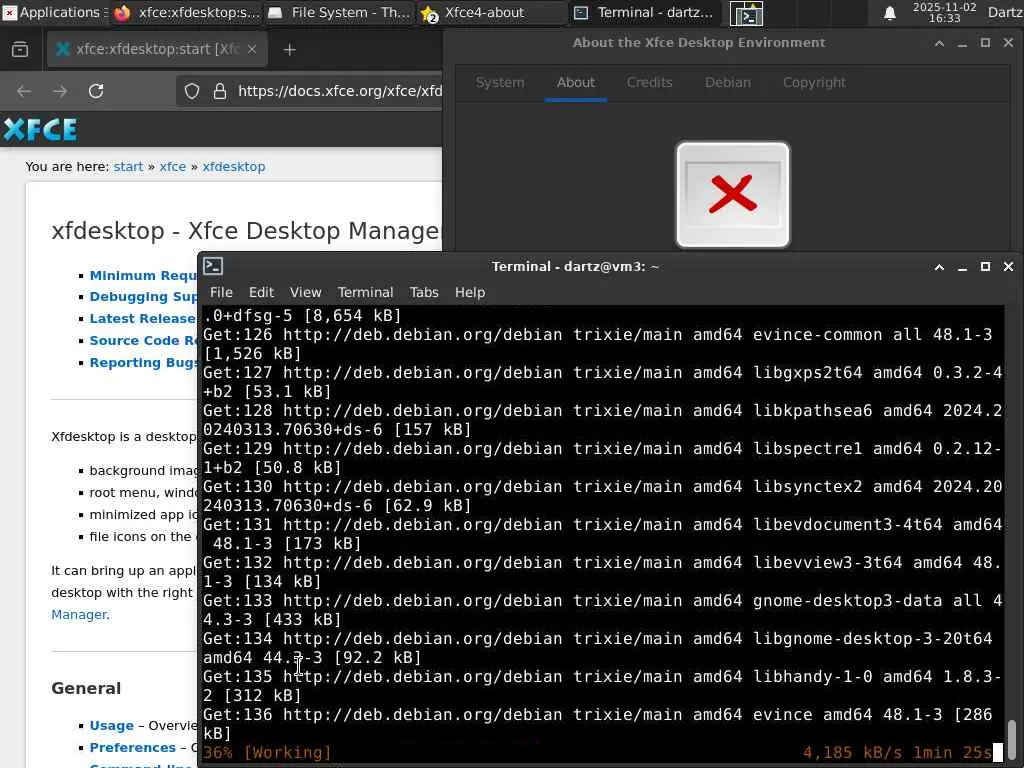Open the Debugging Support link
Screen dimensions: 1024x768
pos(143,296)
